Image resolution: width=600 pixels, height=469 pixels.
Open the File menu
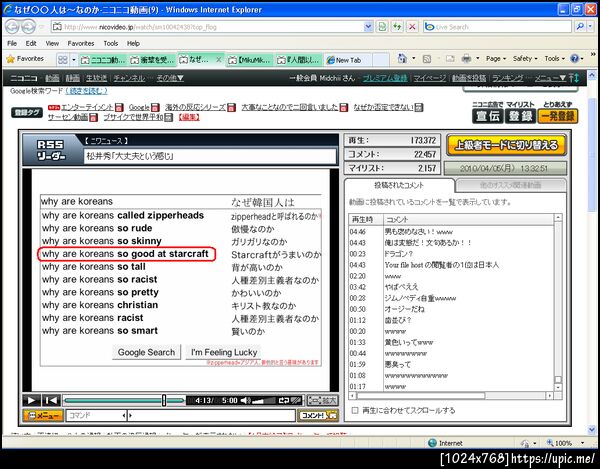click(x=12, y=43)
